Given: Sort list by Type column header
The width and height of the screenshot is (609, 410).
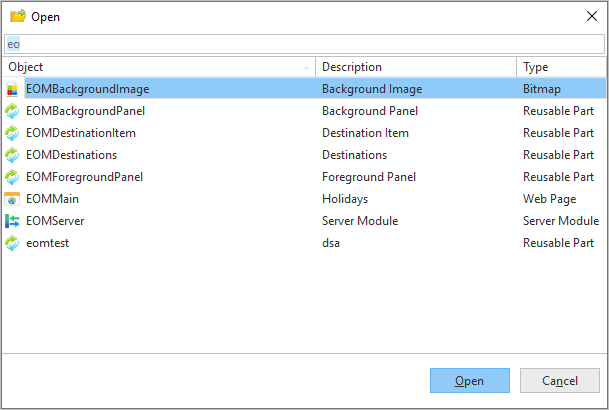Looking at the screenshot, I should 560,67.
